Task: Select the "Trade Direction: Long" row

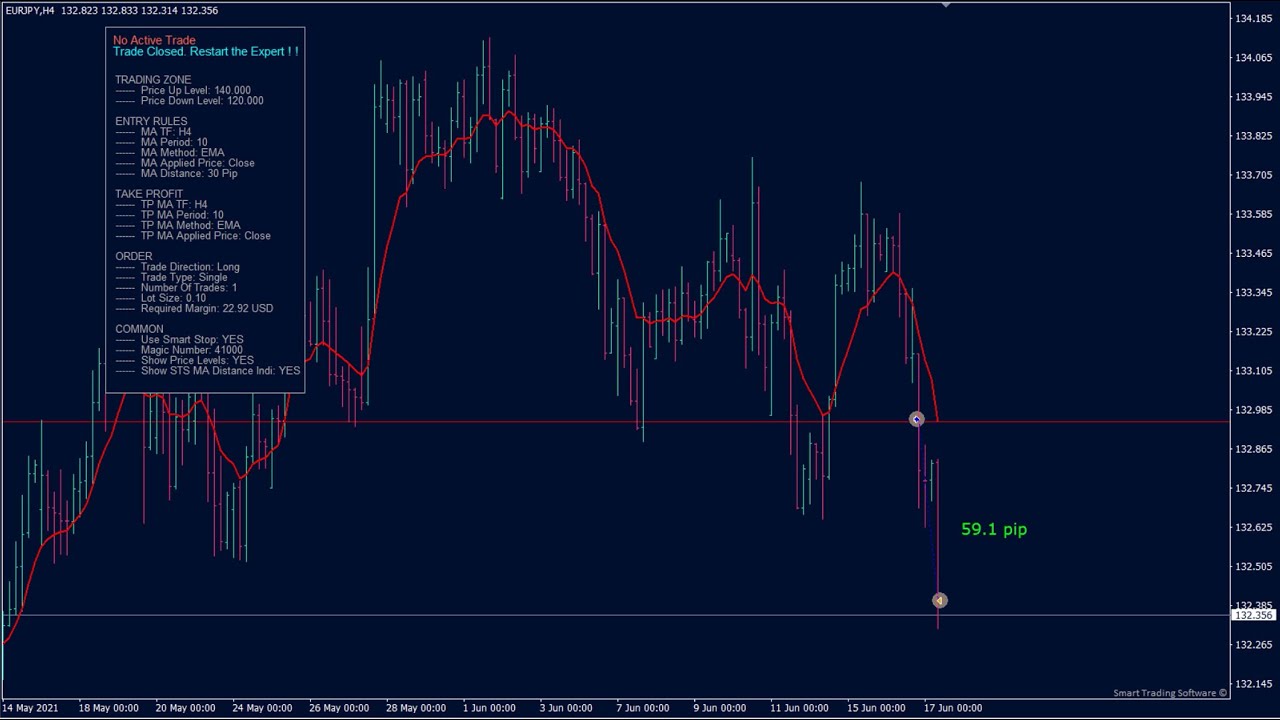Action: coord(177,267)
